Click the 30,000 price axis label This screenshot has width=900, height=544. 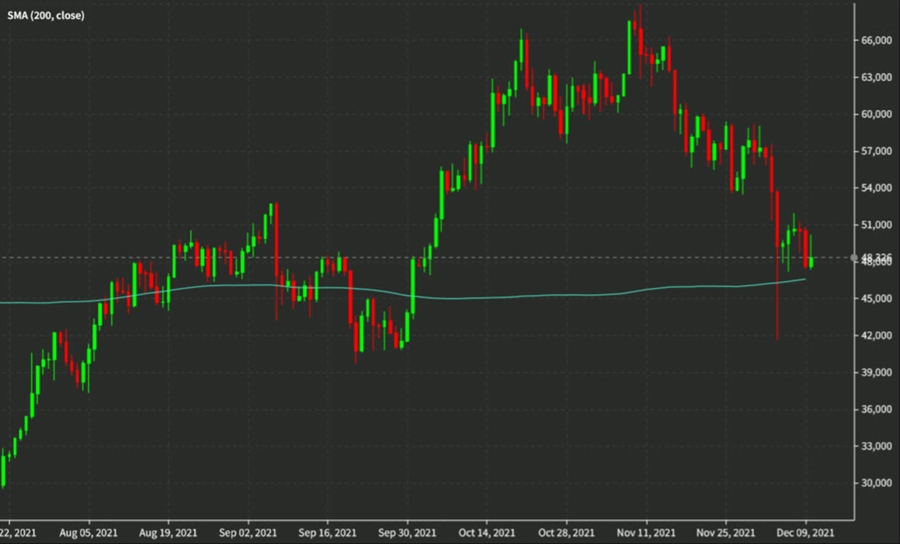875,483
